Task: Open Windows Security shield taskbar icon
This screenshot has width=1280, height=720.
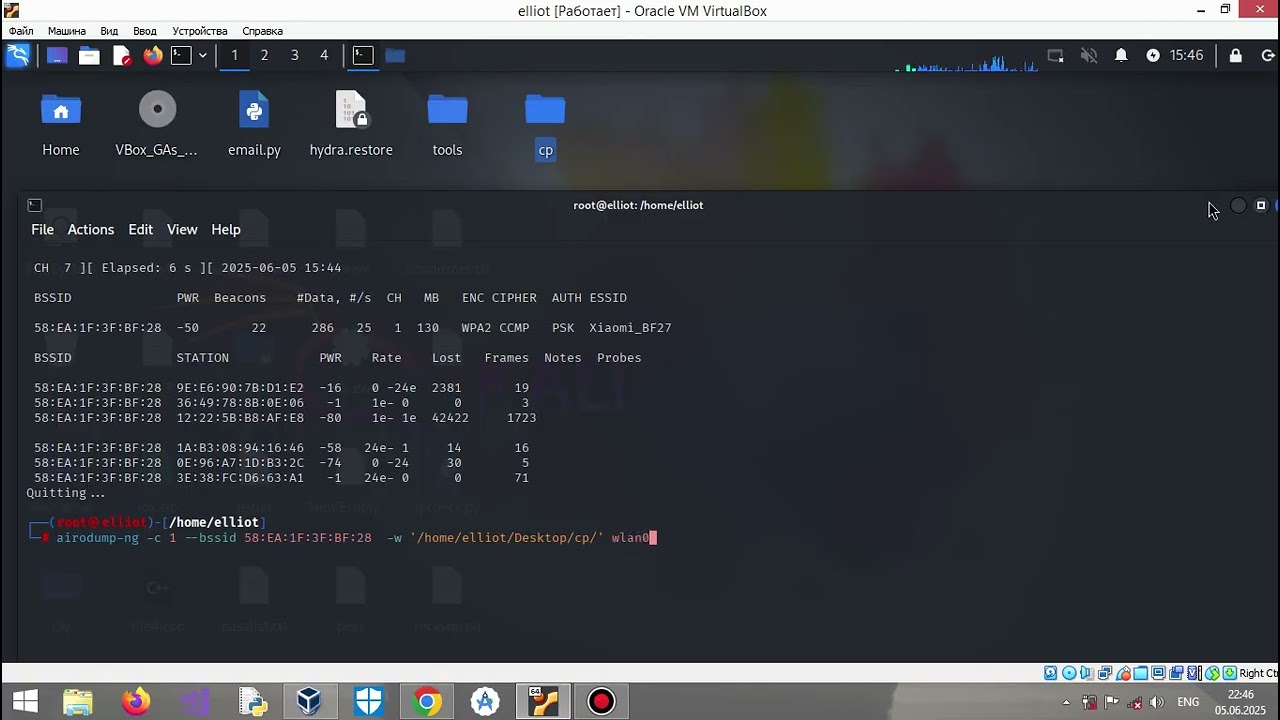Action: pyautogui.click(x=369, y=702)
